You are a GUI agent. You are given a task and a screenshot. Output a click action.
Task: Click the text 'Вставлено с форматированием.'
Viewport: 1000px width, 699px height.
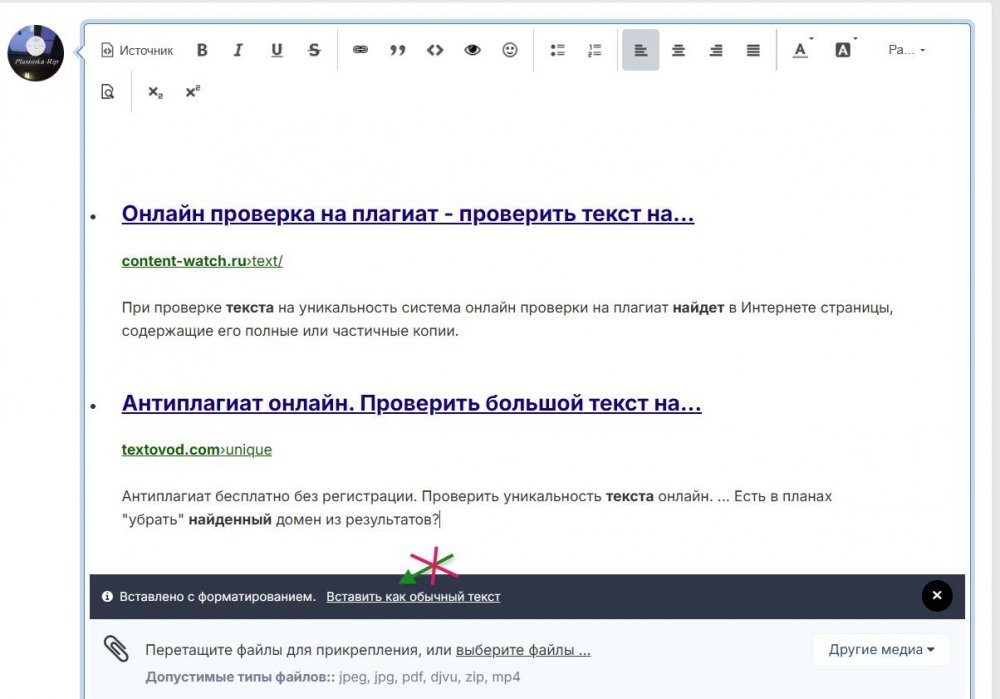(217, 597)
